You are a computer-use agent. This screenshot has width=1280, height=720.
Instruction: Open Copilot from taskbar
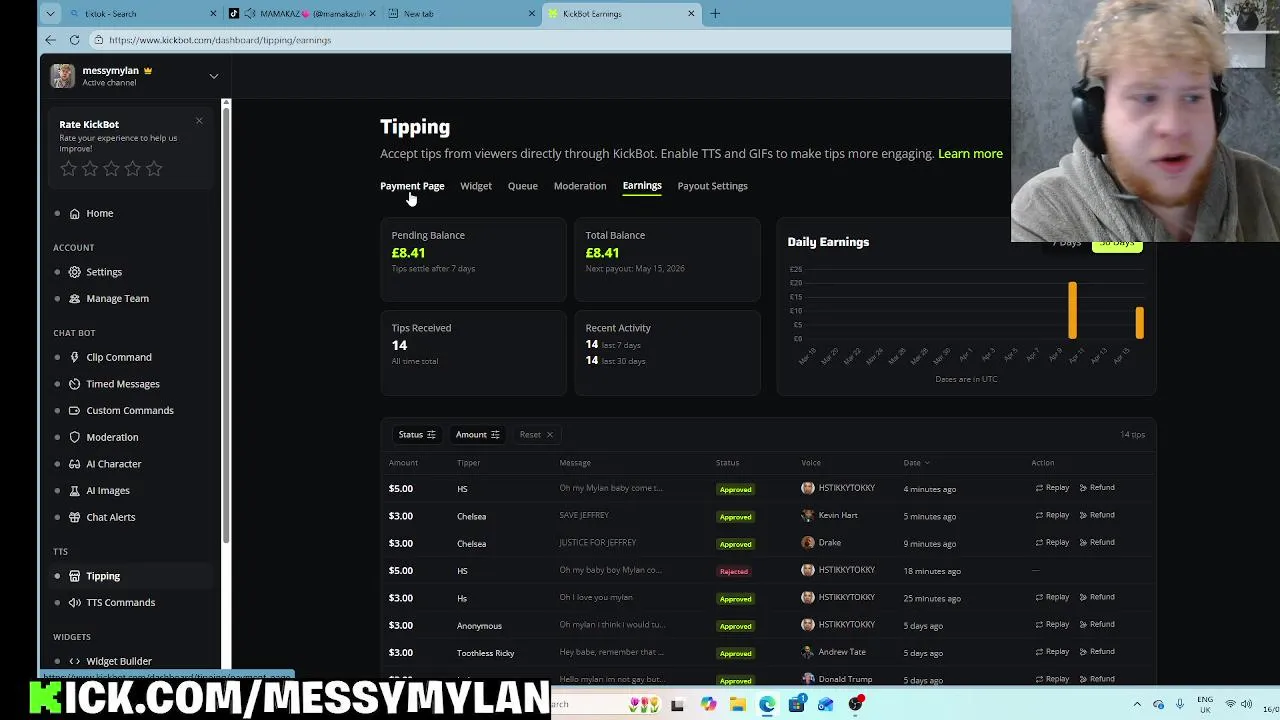pyautogui.click(x=708, y=705)
